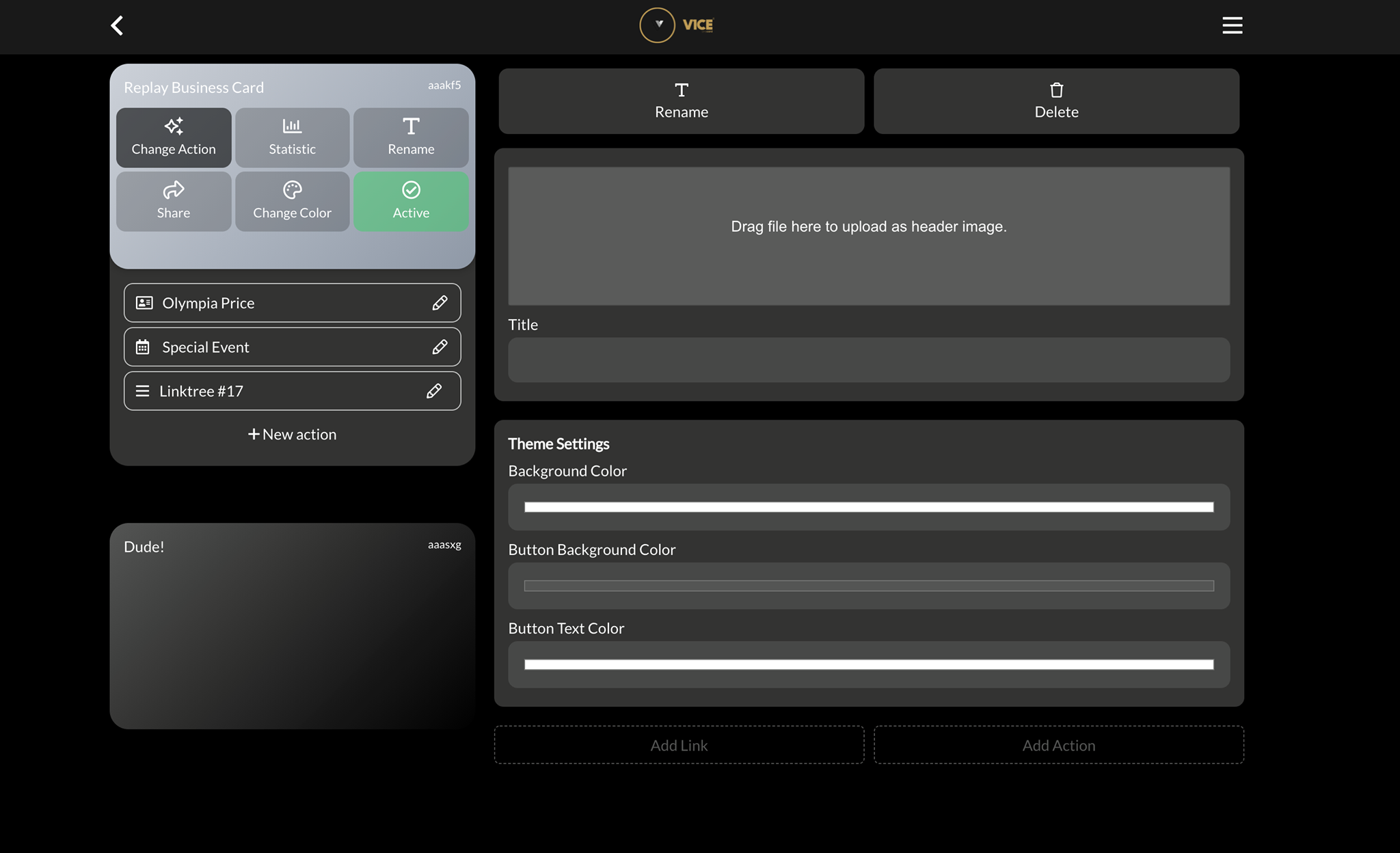Image resolution: width=1400 pixels, height=853 pixels.
Task: Toggle the Active status on Replay Business Card
Action: 411,201
